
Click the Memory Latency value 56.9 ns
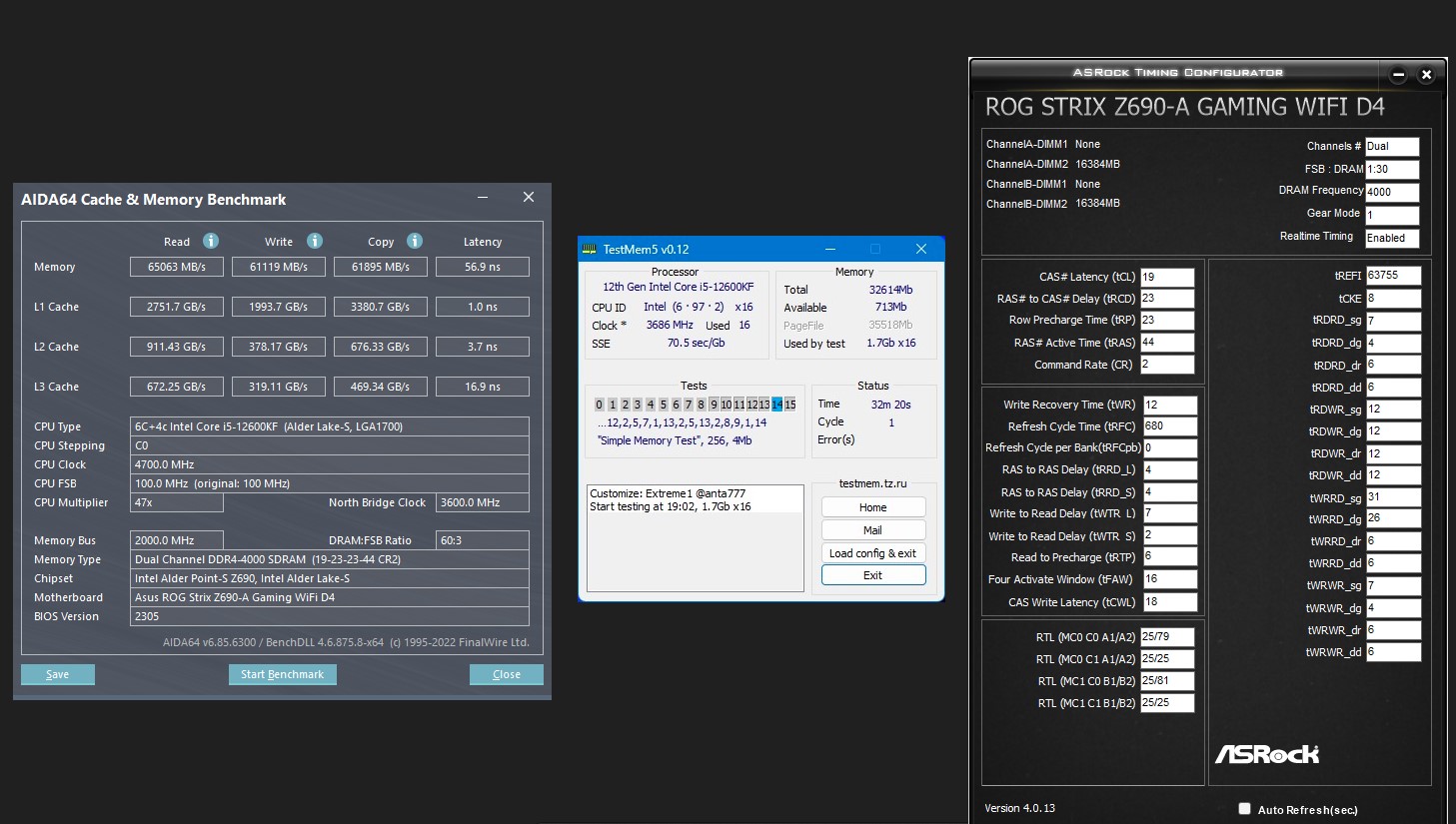[x=483, y=267]
